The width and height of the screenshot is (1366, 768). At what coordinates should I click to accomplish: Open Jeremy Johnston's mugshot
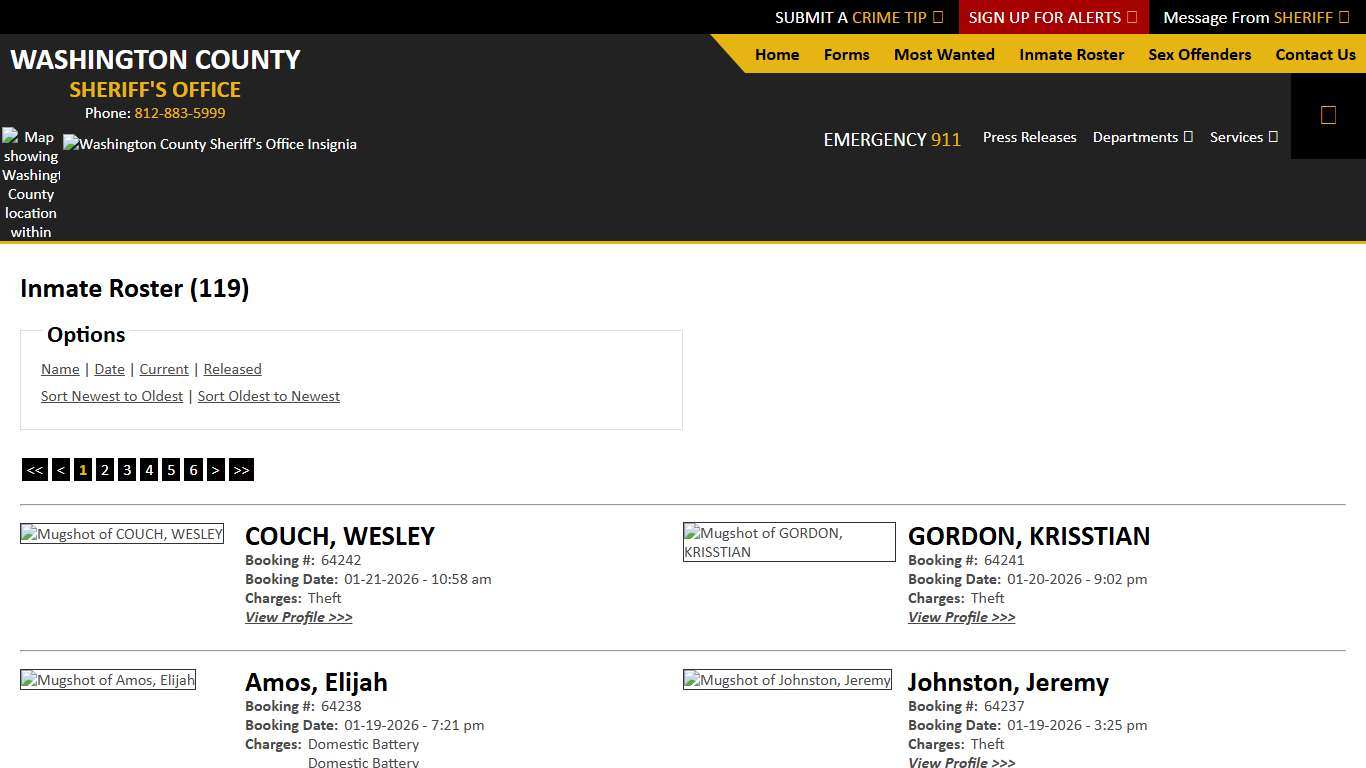[787, 679]
